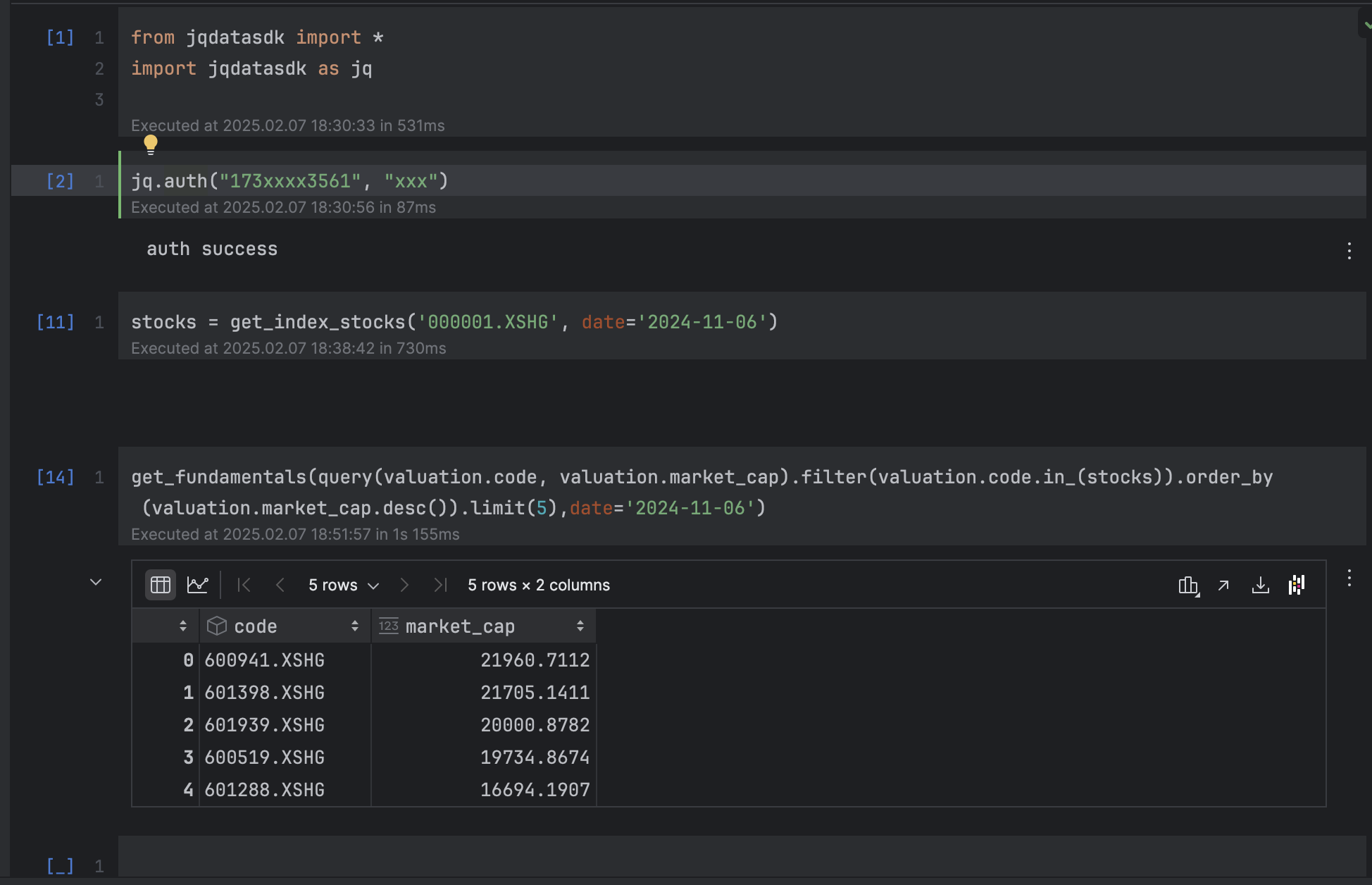The height and width of the screenshot is (885, 1372).
Task: Sort by the code column header
Action: [x=285, y=626]
